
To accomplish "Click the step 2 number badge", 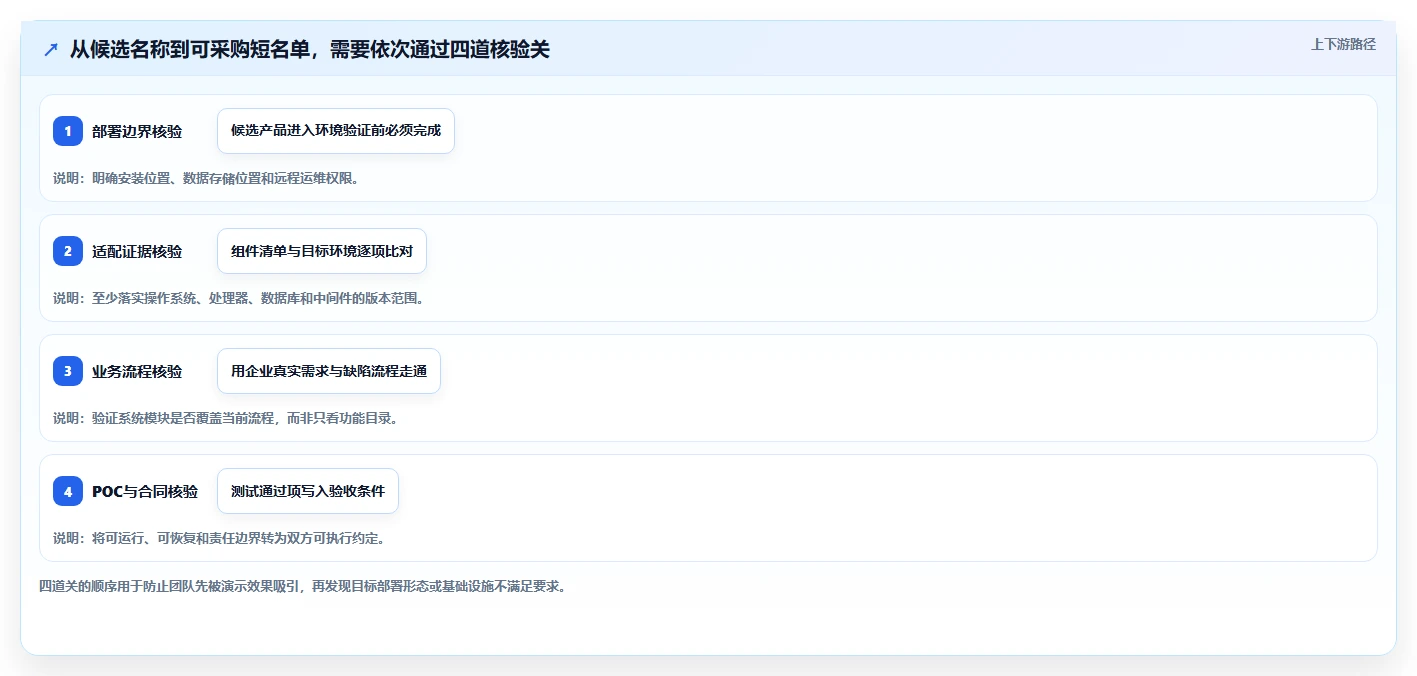I will [68, 251].
